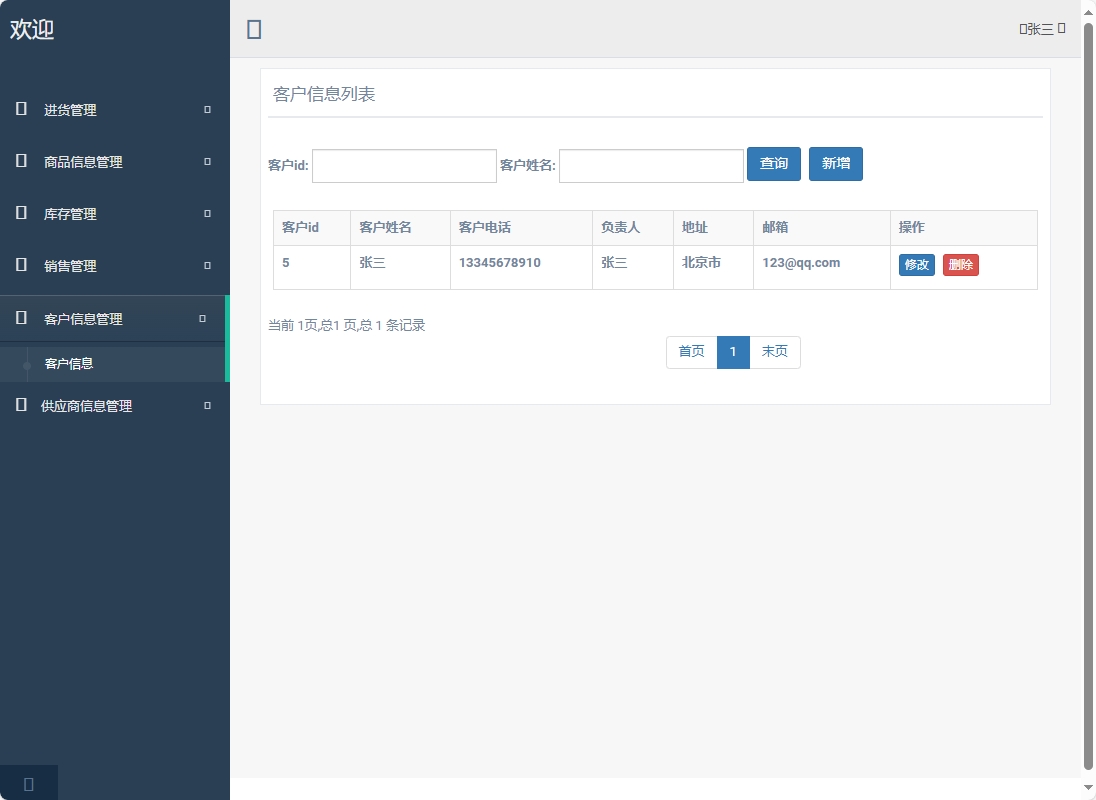The image size is (1096, 800).
Task: Select the 客户信息 submenu item
Action: 69,363
